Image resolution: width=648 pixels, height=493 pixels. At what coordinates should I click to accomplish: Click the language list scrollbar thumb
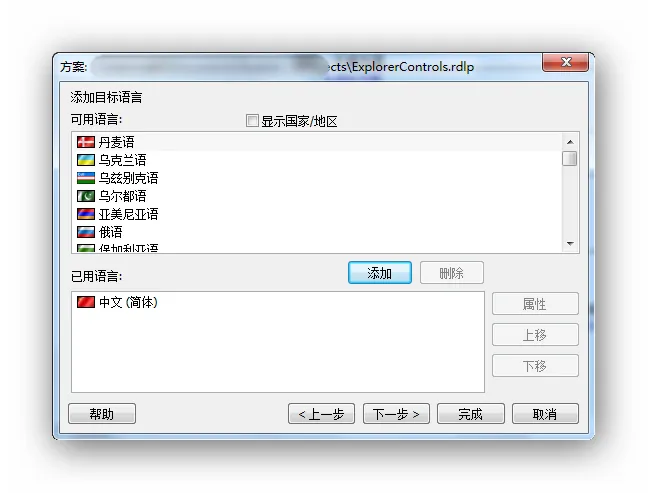coord(570,159)
